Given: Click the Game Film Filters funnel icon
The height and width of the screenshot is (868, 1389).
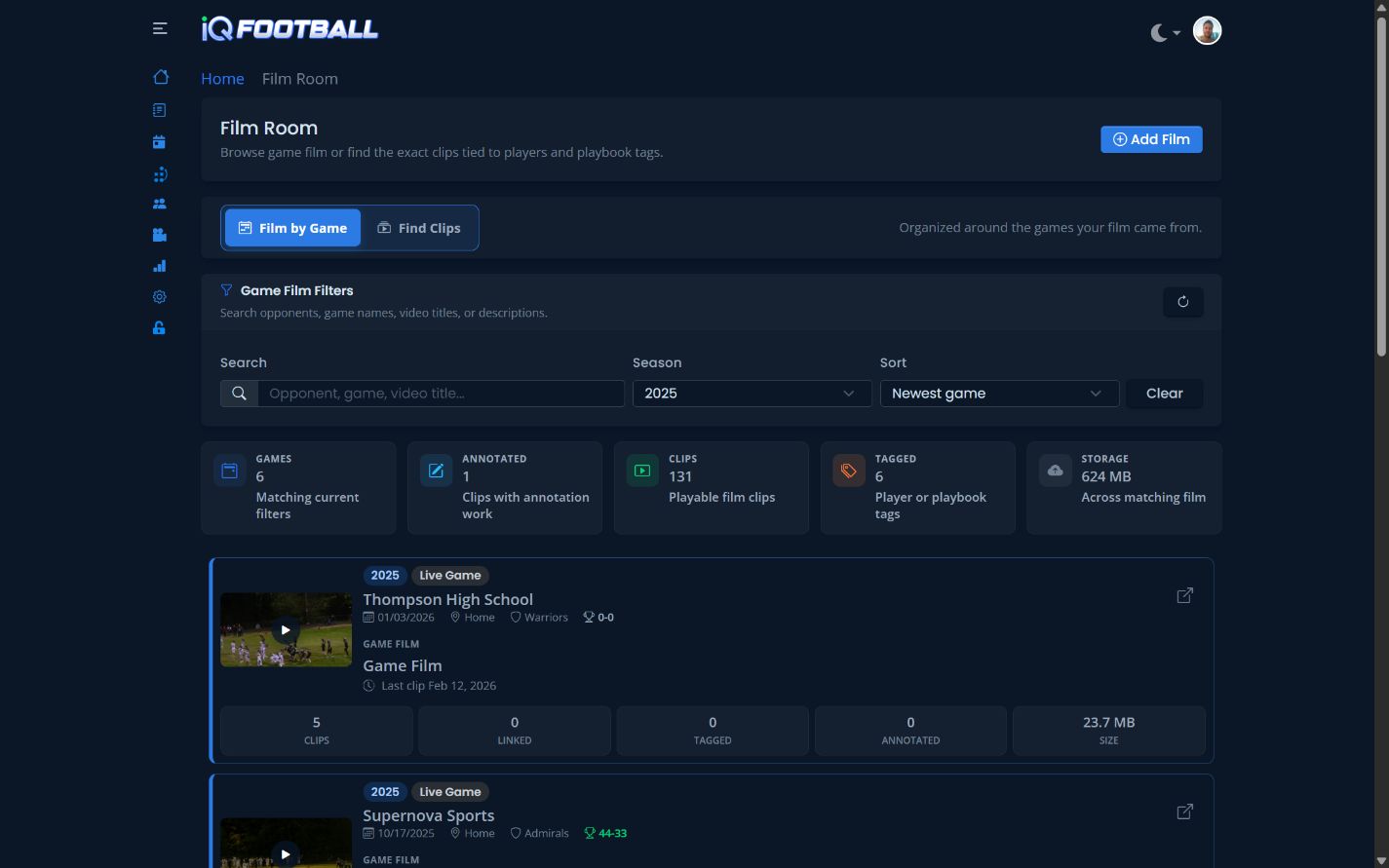Looking at the screenshot, I should coord(226,290).
